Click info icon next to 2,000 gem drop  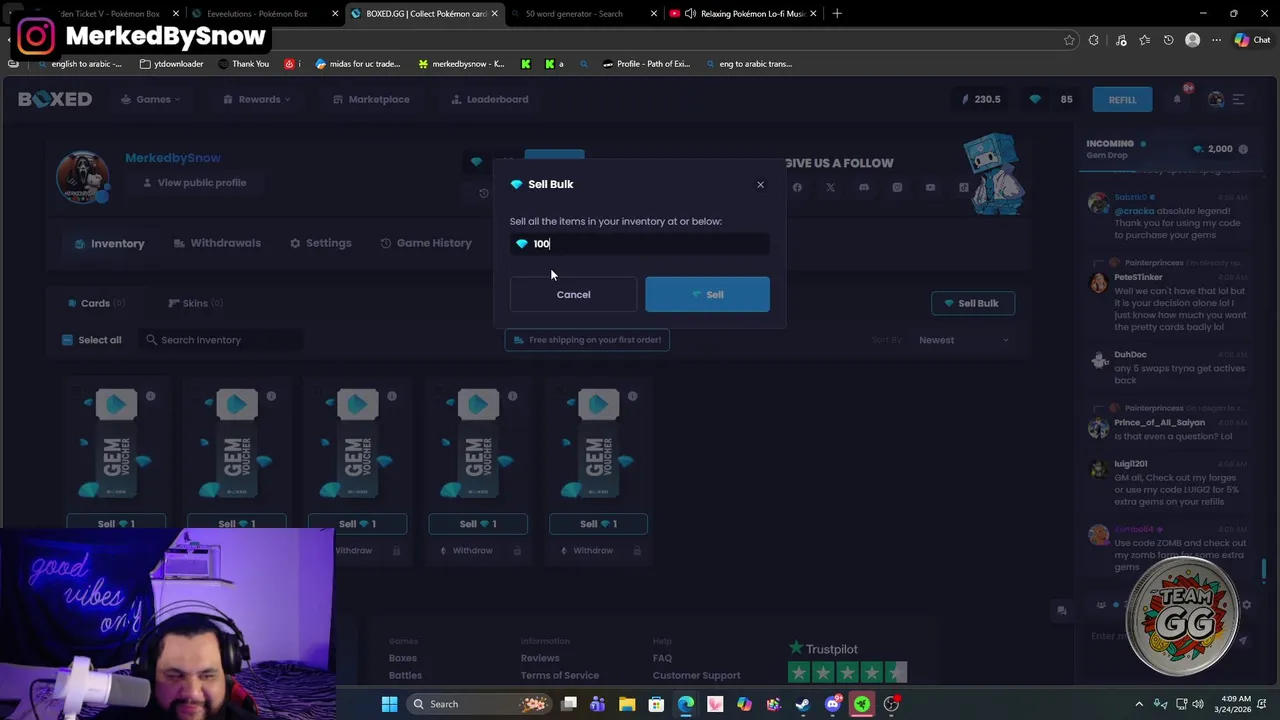point(1243,149)
